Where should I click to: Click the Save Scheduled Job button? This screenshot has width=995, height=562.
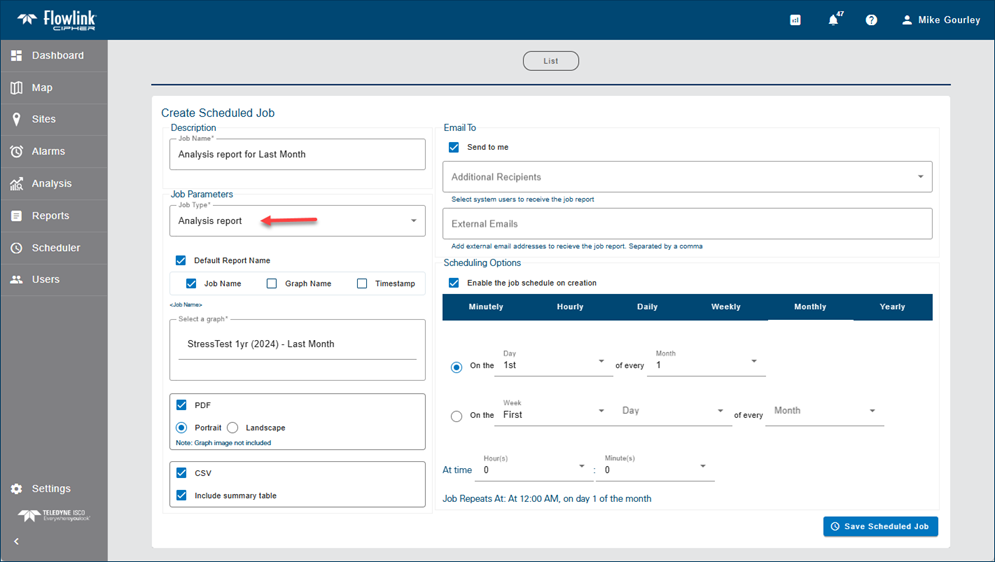880,526
